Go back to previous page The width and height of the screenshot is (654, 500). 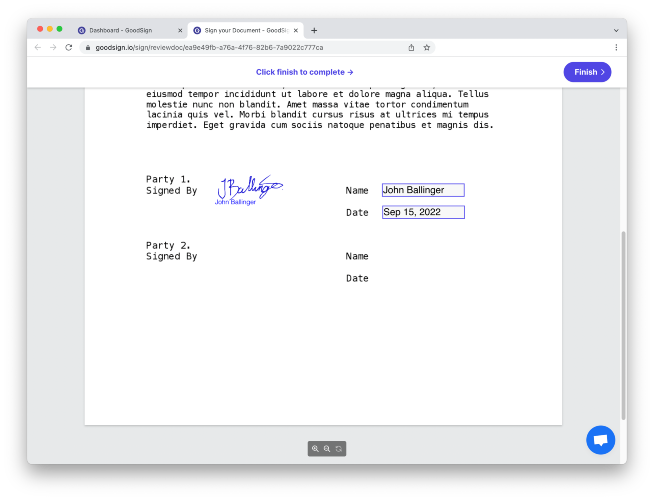(38, 48)
